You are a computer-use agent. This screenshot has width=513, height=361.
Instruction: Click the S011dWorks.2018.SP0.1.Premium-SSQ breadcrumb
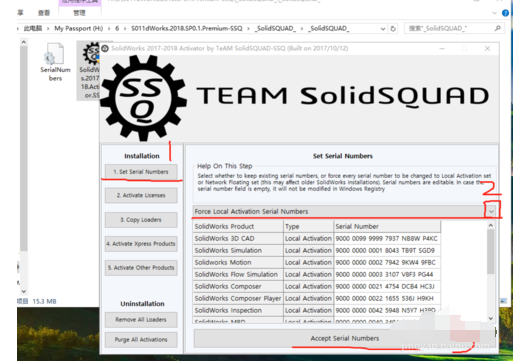[x=187, y=28]
